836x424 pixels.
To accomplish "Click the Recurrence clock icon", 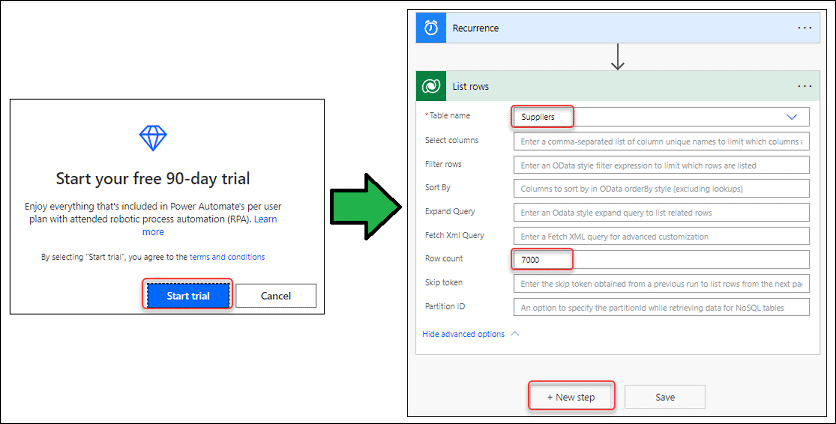I will click(x=431, y=28).
